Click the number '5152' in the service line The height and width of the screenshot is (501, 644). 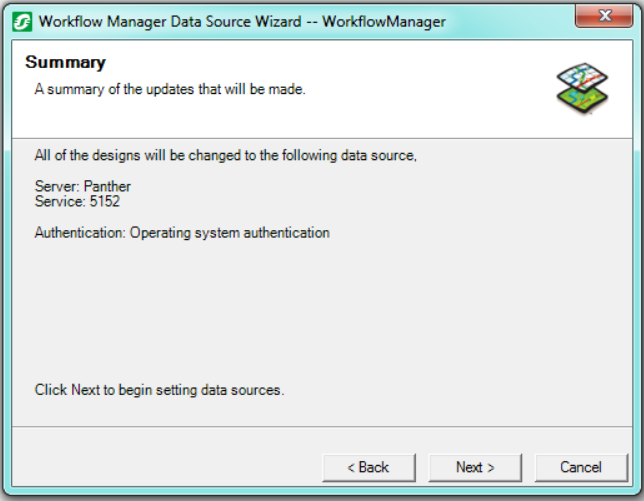[x=105, y=201]
